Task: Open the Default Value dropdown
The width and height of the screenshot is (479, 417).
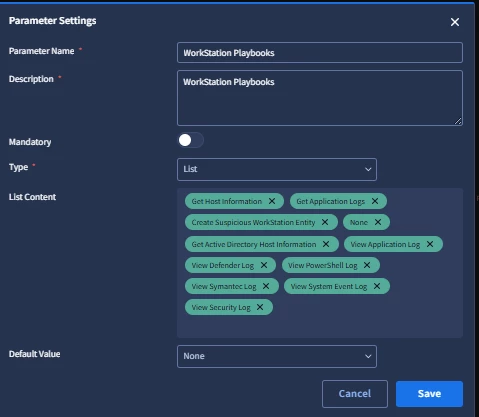Action: tap(277, 356)
